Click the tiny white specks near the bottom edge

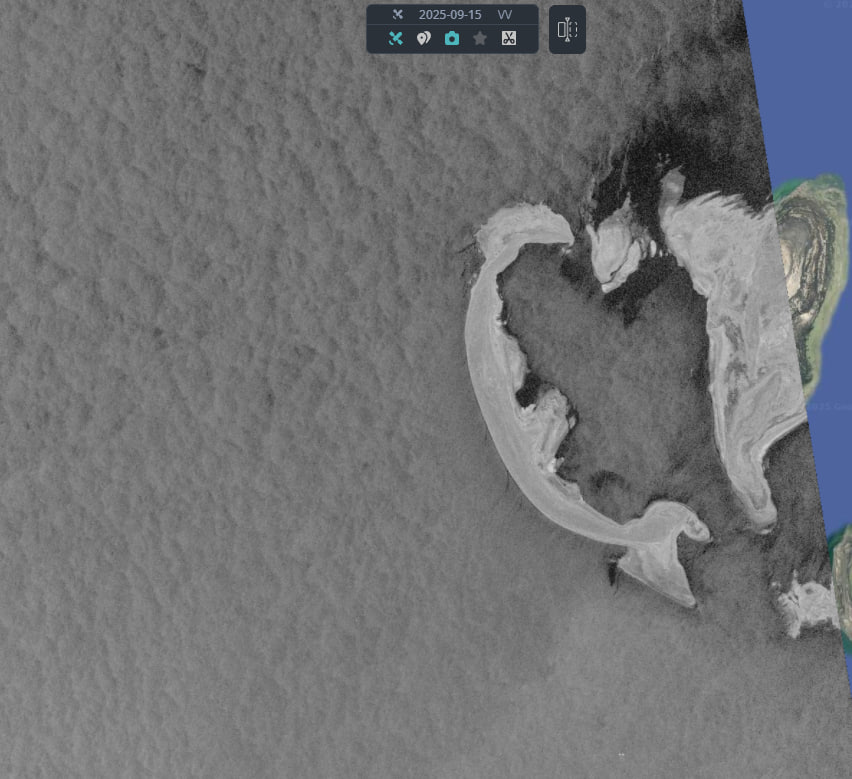coord(622,755)
